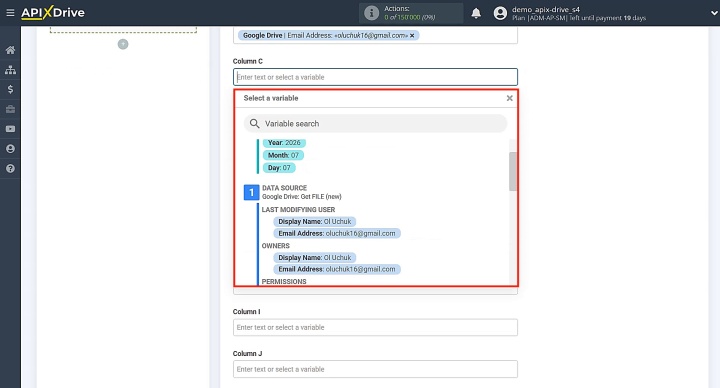Viewport: 720px width, 388px height.
Task: Open the connections sitemap icon
Action: 10,70
